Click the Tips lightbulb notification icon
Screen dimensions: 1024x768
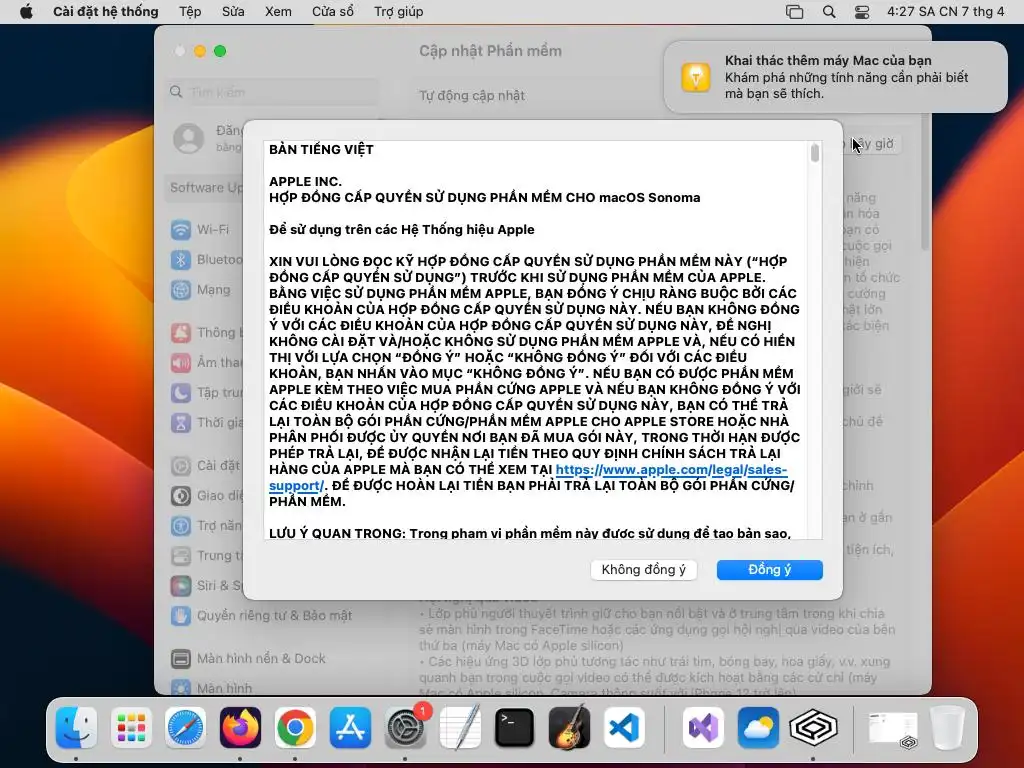tap(696, 77)
